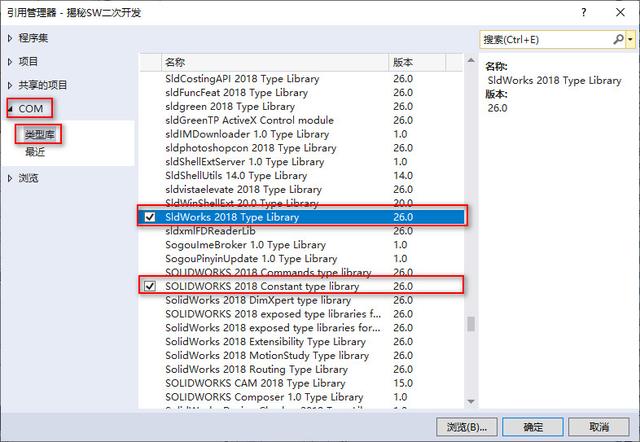Uncheck SldWorks 2018 Type Library checkbox
This screenshot has height=442, width=640.
[150, 217]
